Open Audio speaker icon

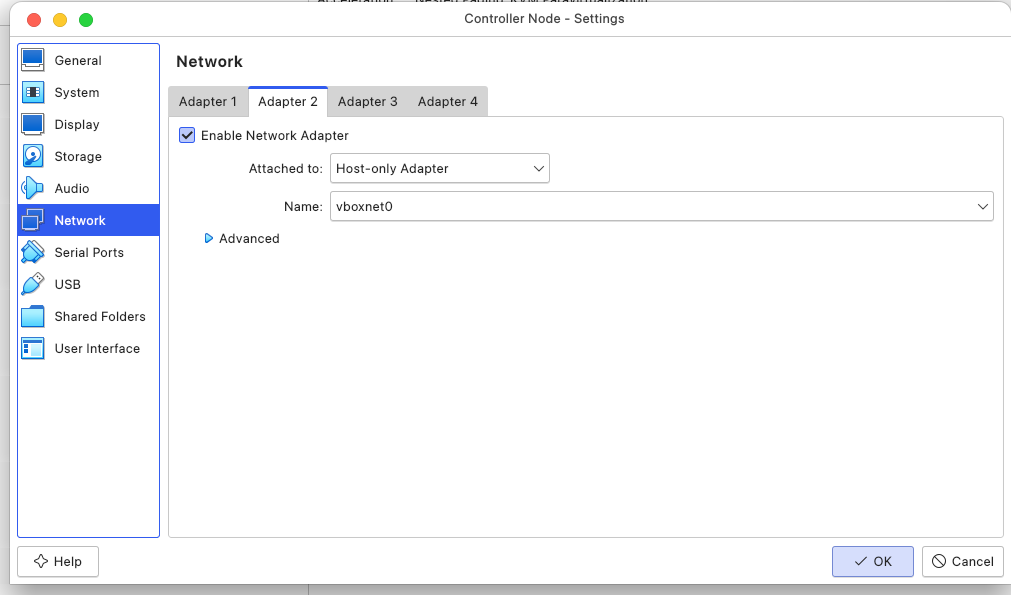pos(33,188)
